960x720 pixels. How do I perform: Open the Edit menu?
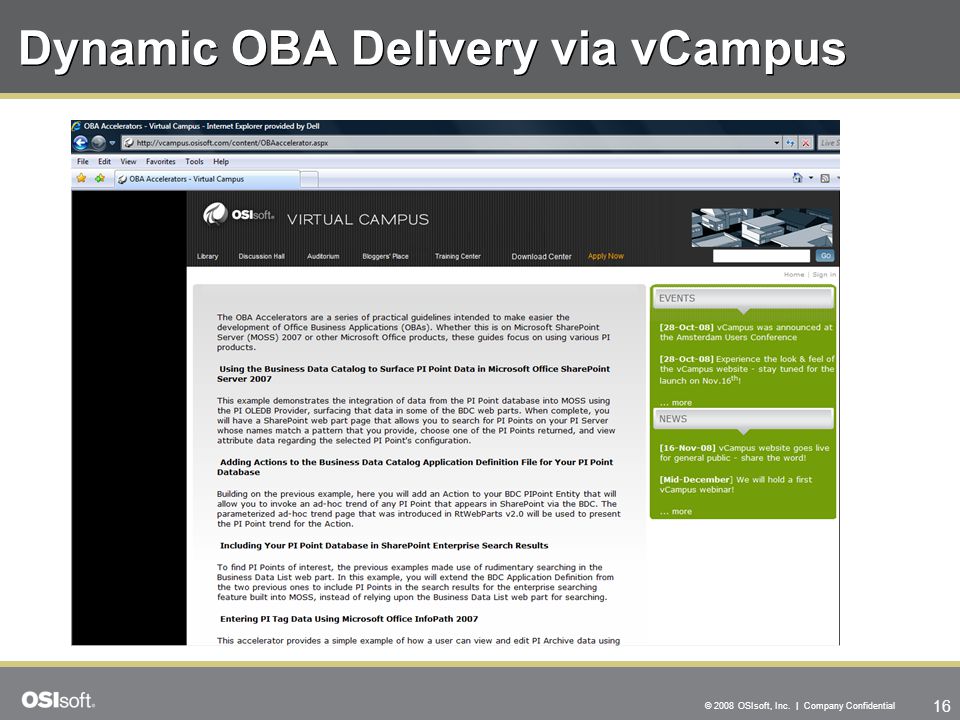pos(105,162)
